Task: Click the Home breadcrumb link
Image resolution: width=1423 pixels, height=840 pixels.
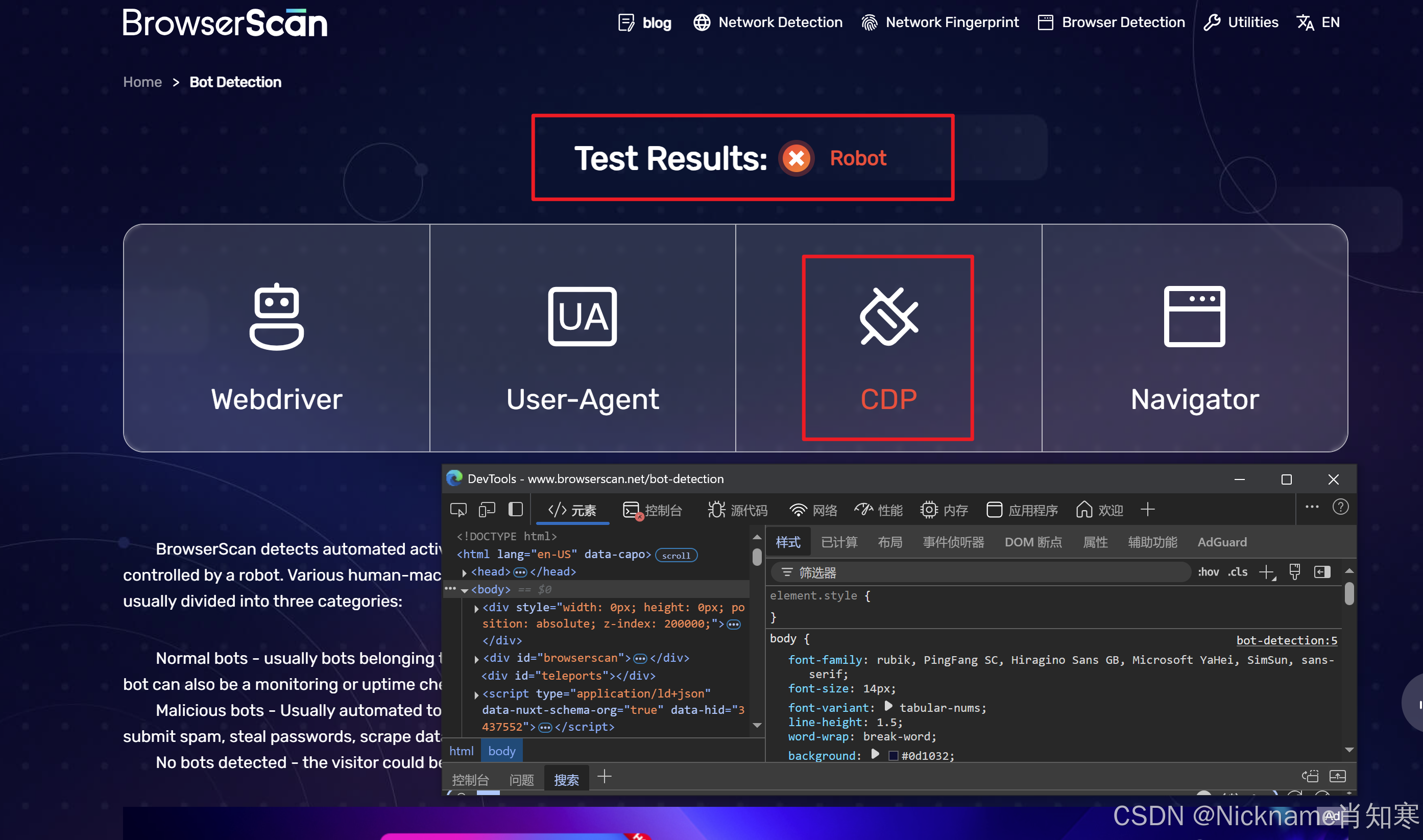Action: (x=142, y=82)
